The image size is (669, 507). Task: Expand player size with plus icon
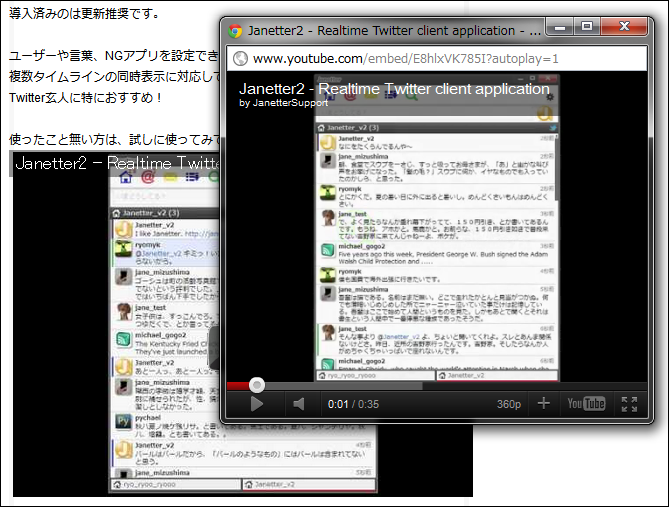click(544, 403)
